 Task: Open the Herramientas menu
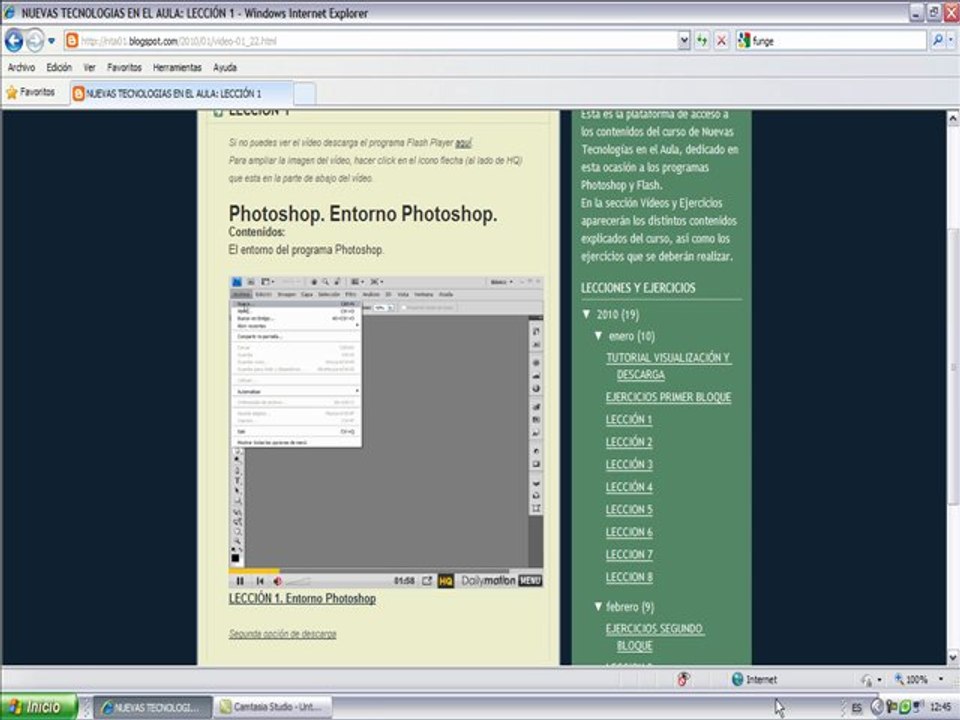177,67
